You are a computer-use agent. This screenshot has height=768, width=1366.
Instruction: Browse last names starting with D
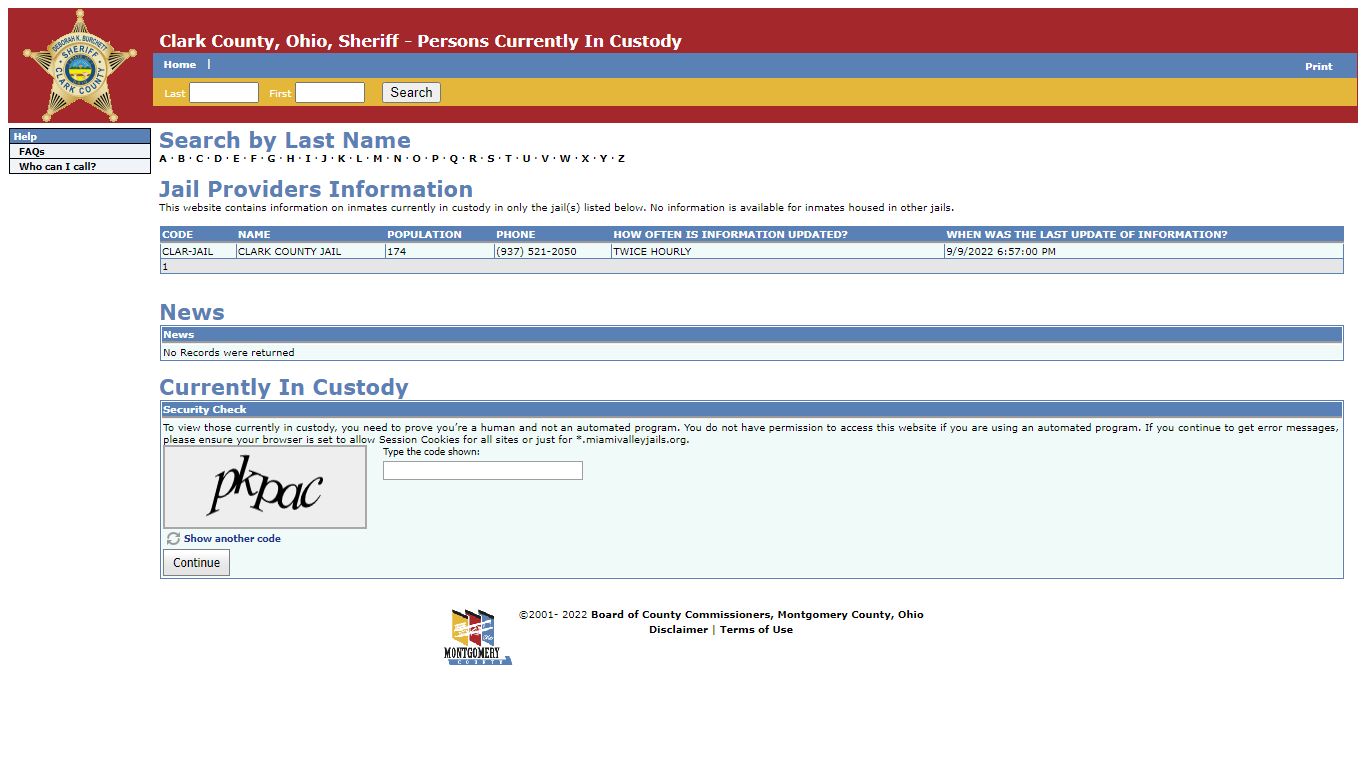[218, 158]
